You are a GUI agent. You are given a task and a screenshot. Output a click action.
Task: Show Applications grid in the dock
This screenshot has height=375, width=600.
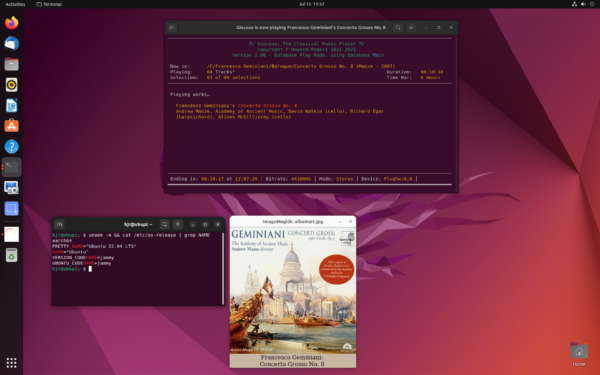click(11, 362)
